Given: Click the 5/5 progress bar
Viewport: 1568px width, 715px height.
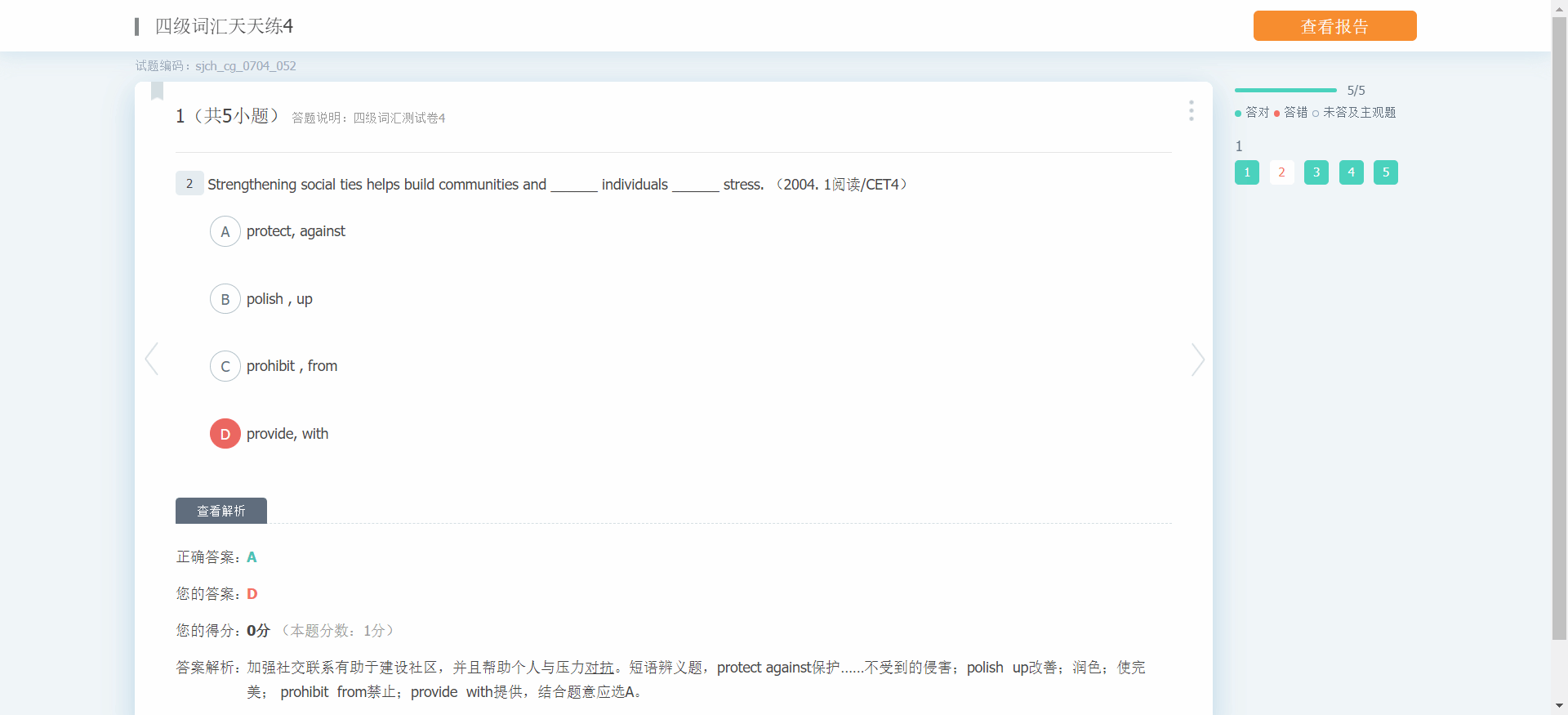Looking at the screenshot, I should pos(1285,90).
